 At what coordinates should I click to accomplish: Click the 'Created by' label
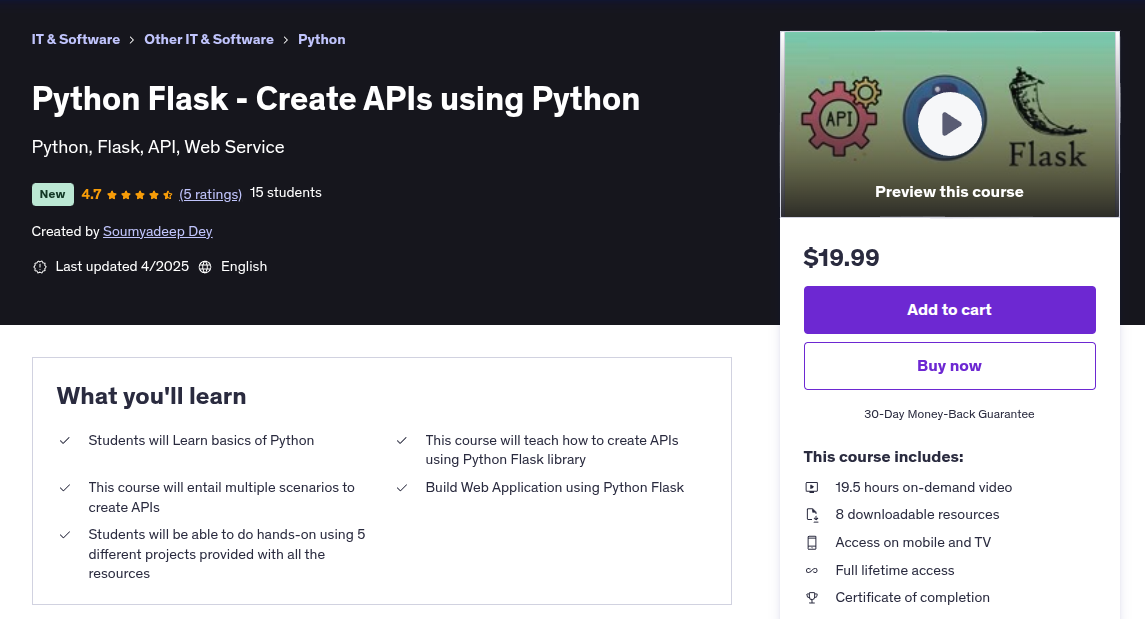pyautogui.click(x=66, y=231)
